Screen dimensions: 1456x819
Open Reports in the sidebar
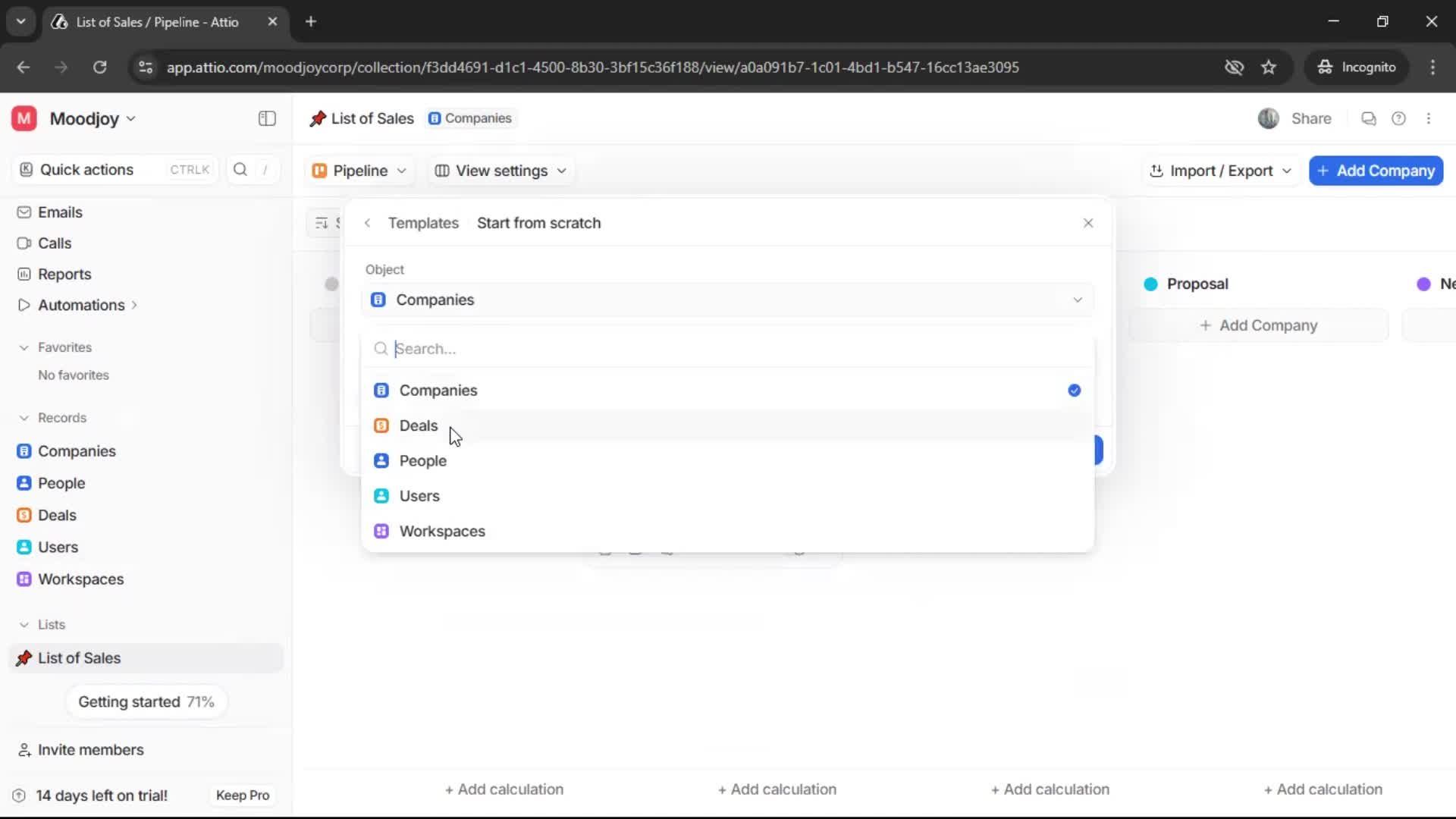pyautogui.click(x=64, y=274)
